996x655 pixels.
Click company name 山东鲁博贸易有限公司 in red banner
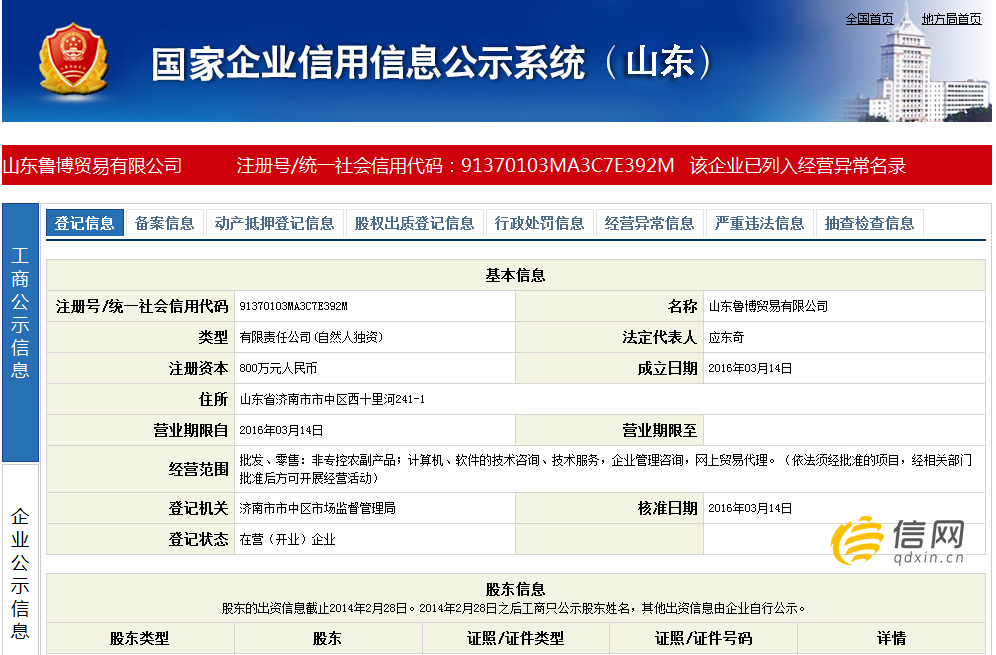(x=93, y=166)
